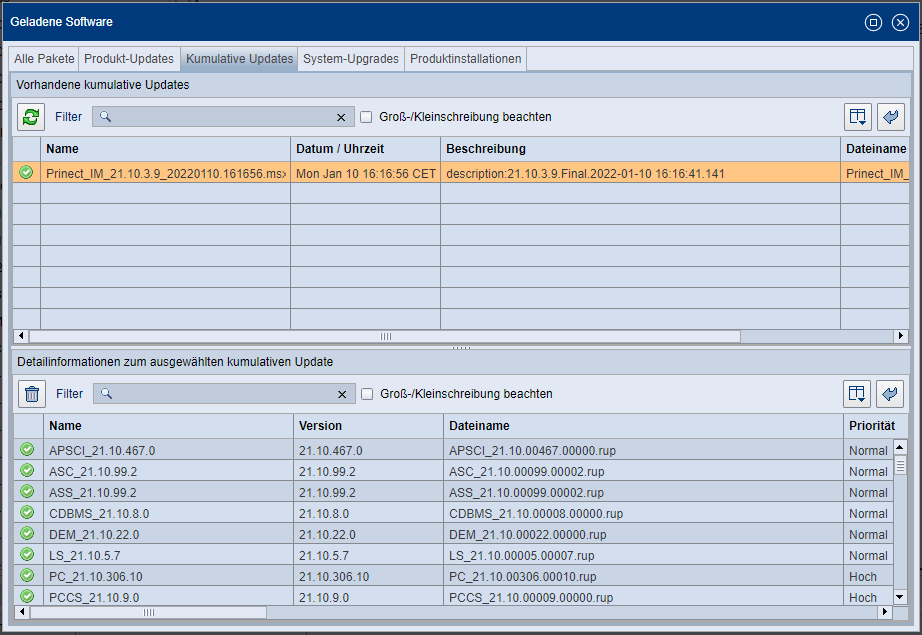Click upper table horizontal scrollbar thumb

[x=385, y=336]
